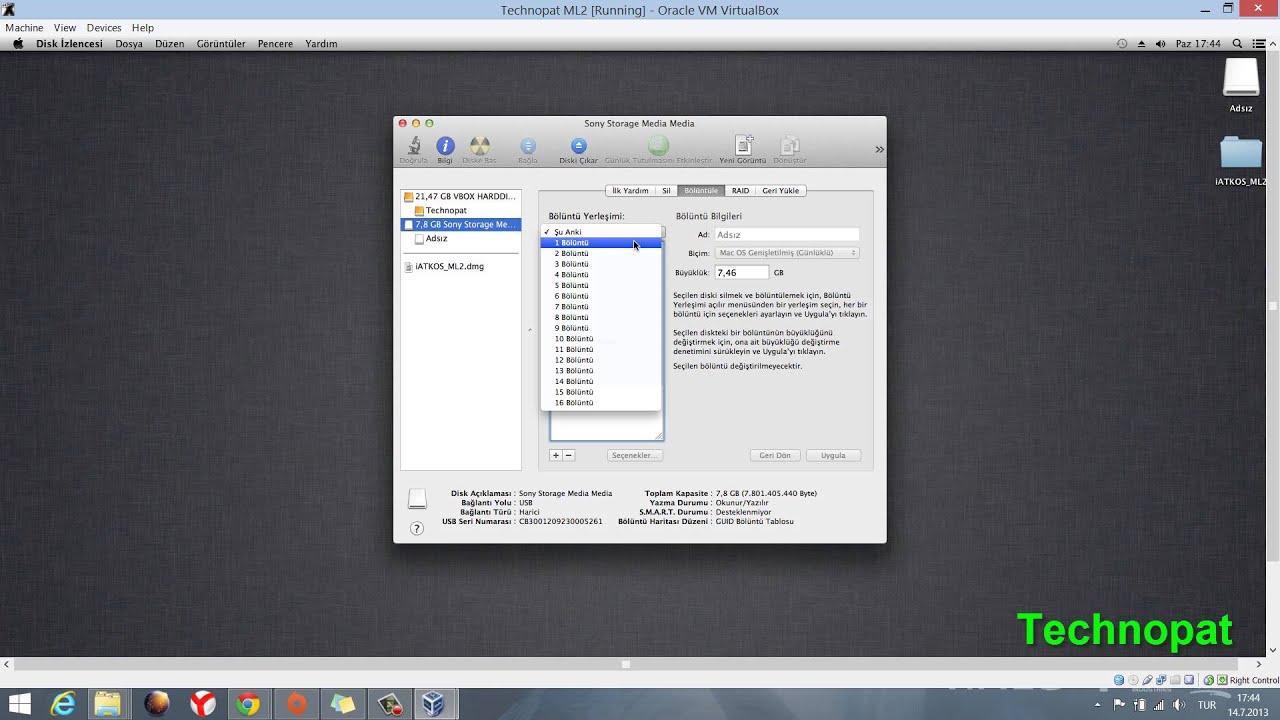The width and height of the screenshot is (1280, 720).
Task: Open VirtualBox icon in Windows taskbar
Action: (432, 704)
